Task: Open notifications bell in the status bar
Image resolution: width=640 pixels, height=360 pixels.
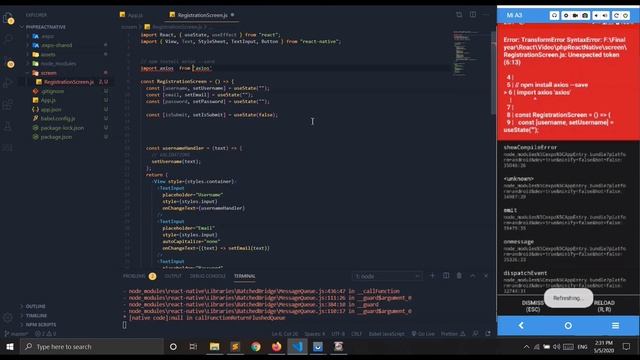Action: click(488, 333)
